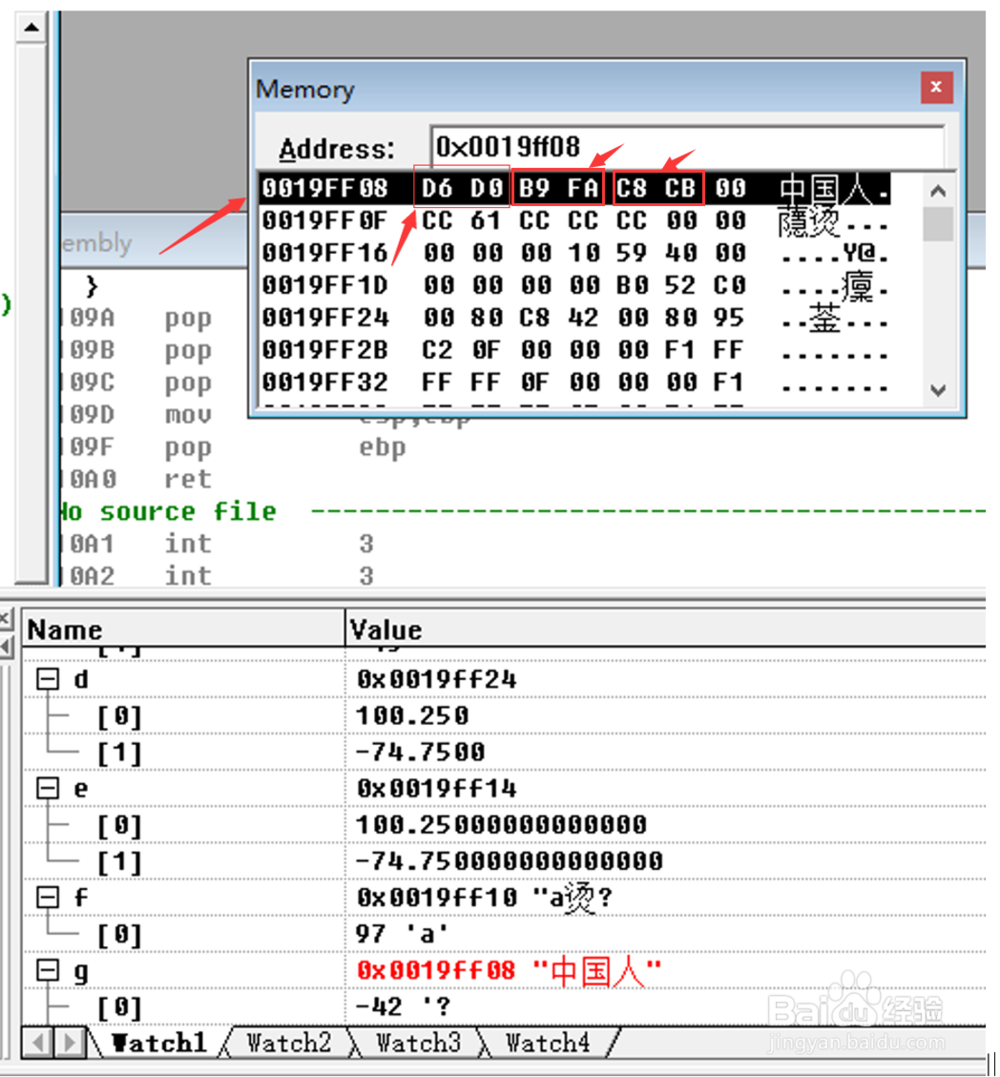The width and height of the screenshot is (1000, 1077).
Task: Switch to the Watch3 tab
Action: [418, 1043]
